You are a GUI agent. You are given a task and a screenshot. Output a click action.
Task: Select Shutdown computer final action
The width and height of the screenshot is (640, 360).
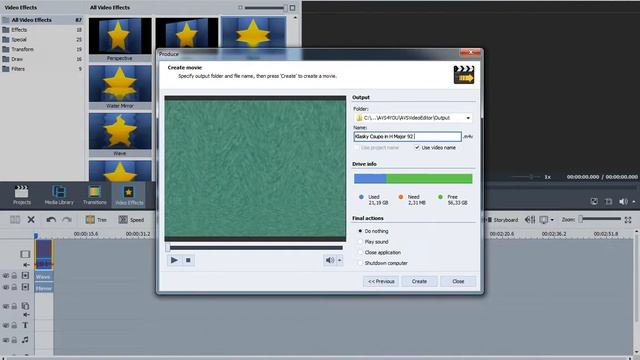360,263
